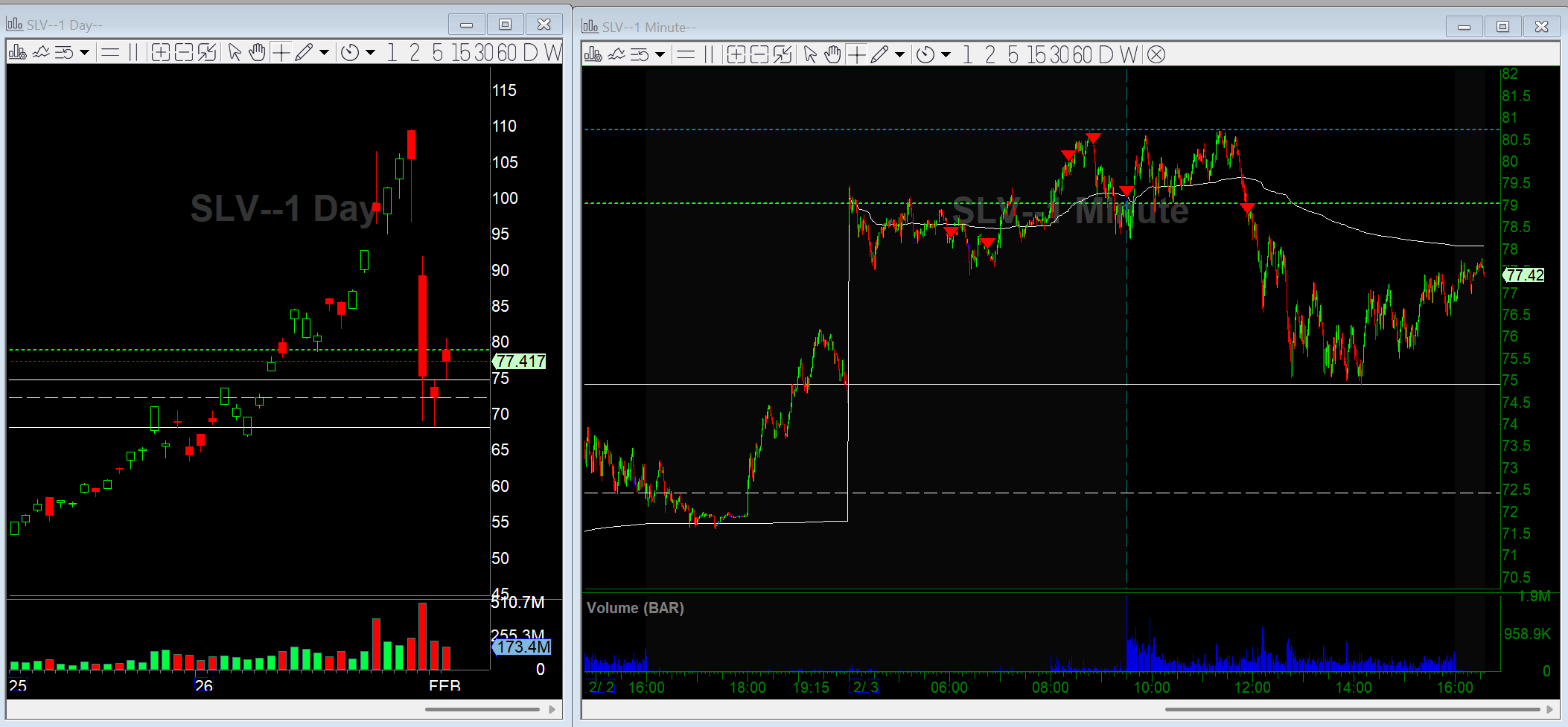The height and width of the screenshot is (727, 1568).
Task: Click the 77.417 price label on Day chart
Action: click(x=520, y=361)
